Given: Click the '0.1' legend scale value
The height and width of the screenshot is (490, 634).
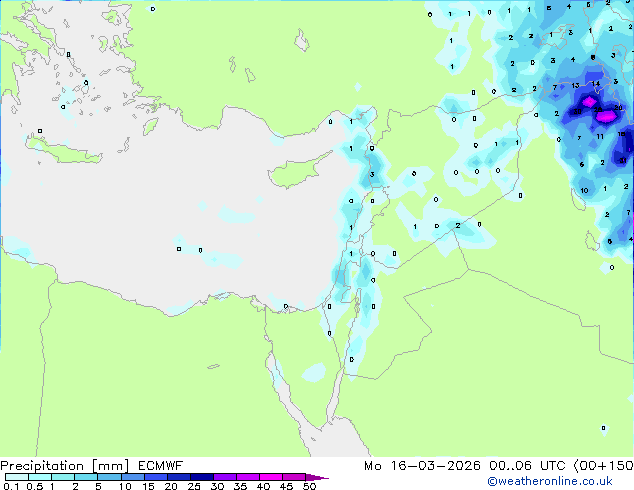Looking at the screenshot, I should pos(10,486).
